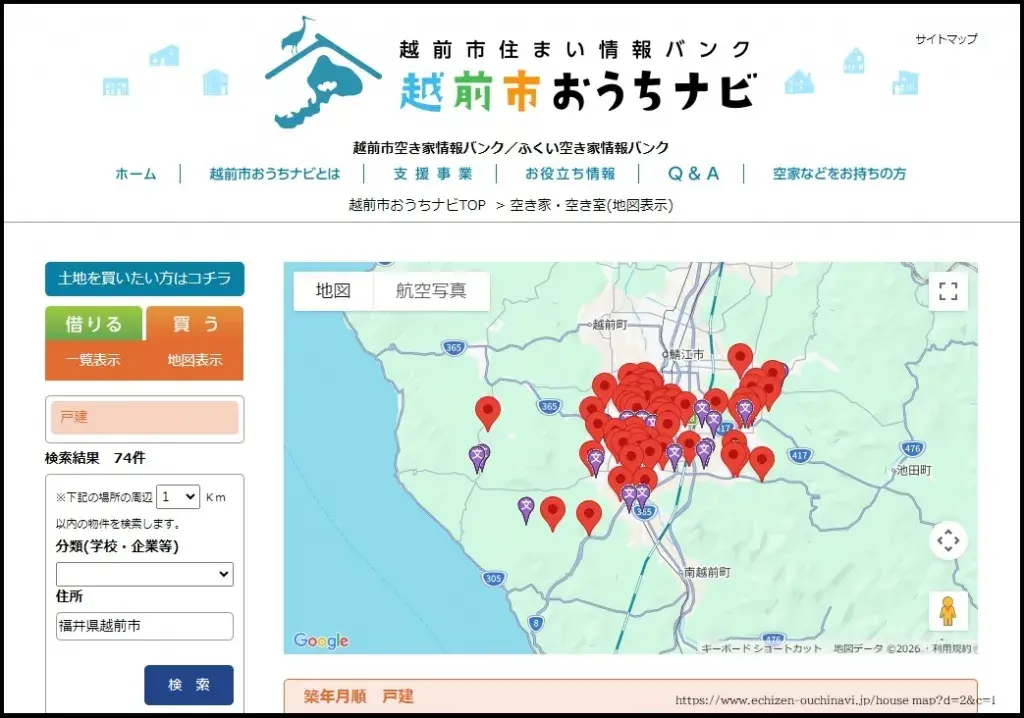
Task: Open 支援事業 menu item
Action: pos(432,174)
